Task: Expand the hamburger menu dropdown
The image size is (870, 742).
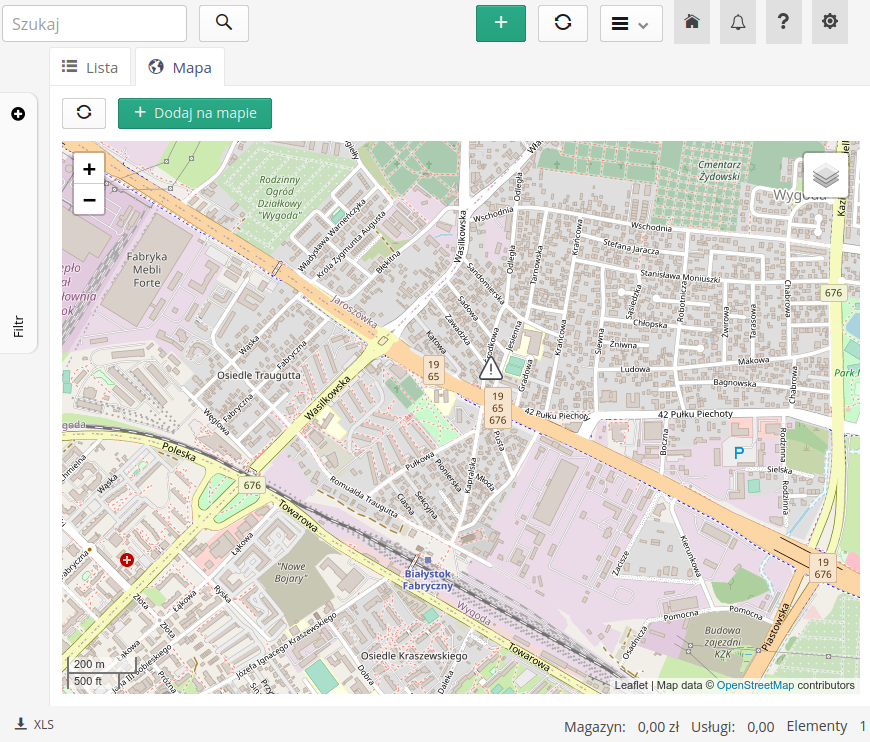Action: (631, 23)
